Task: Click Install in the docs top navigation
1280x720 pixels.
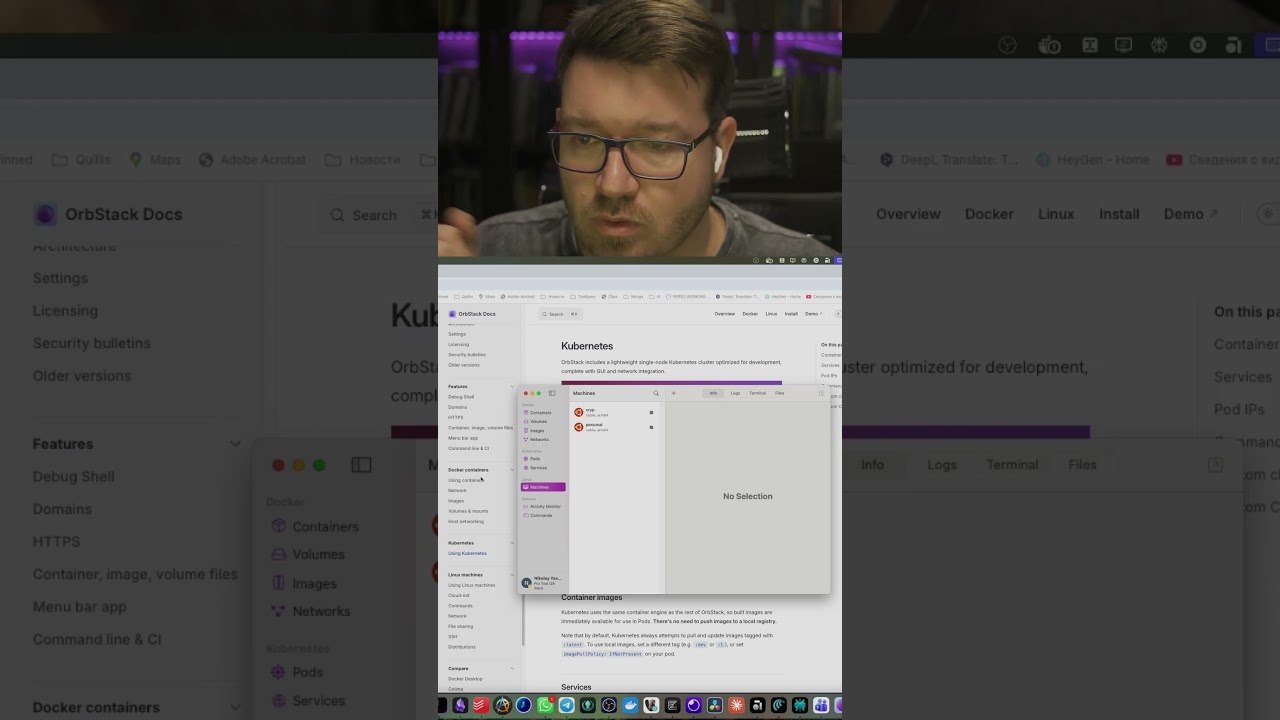Action: click(791, 314)
